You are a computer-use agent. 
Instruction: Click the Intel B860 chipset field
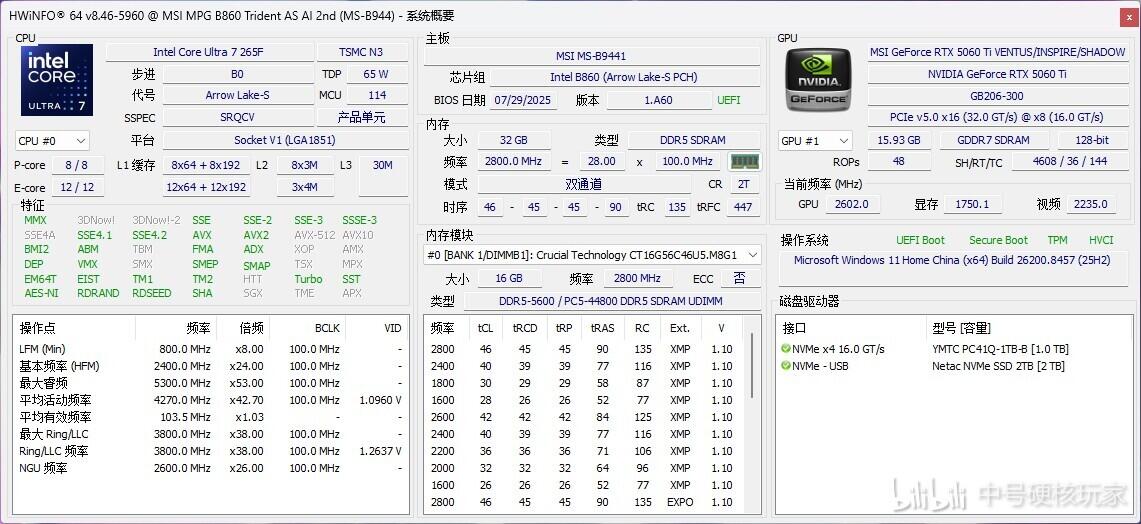624,77
